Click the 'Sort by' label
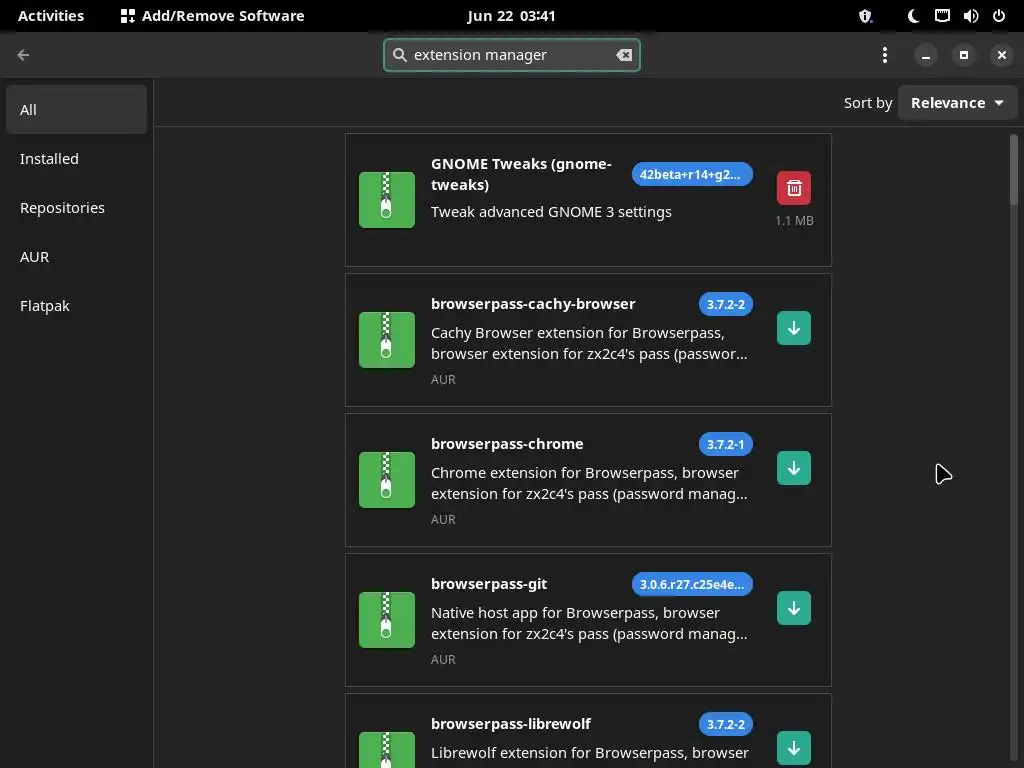Image resolution: width=1024 pixels, height=768 pixels. [867, 103]
